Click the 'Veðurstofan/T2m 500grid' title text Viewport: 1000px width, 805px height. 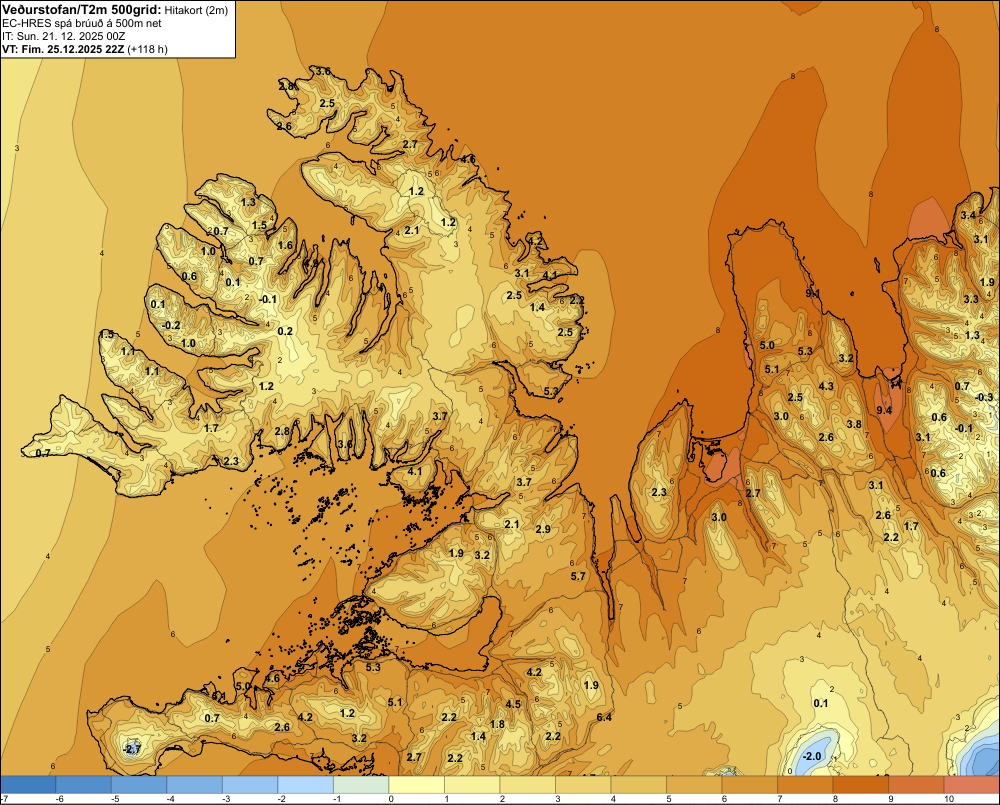(x=81, y=9)
